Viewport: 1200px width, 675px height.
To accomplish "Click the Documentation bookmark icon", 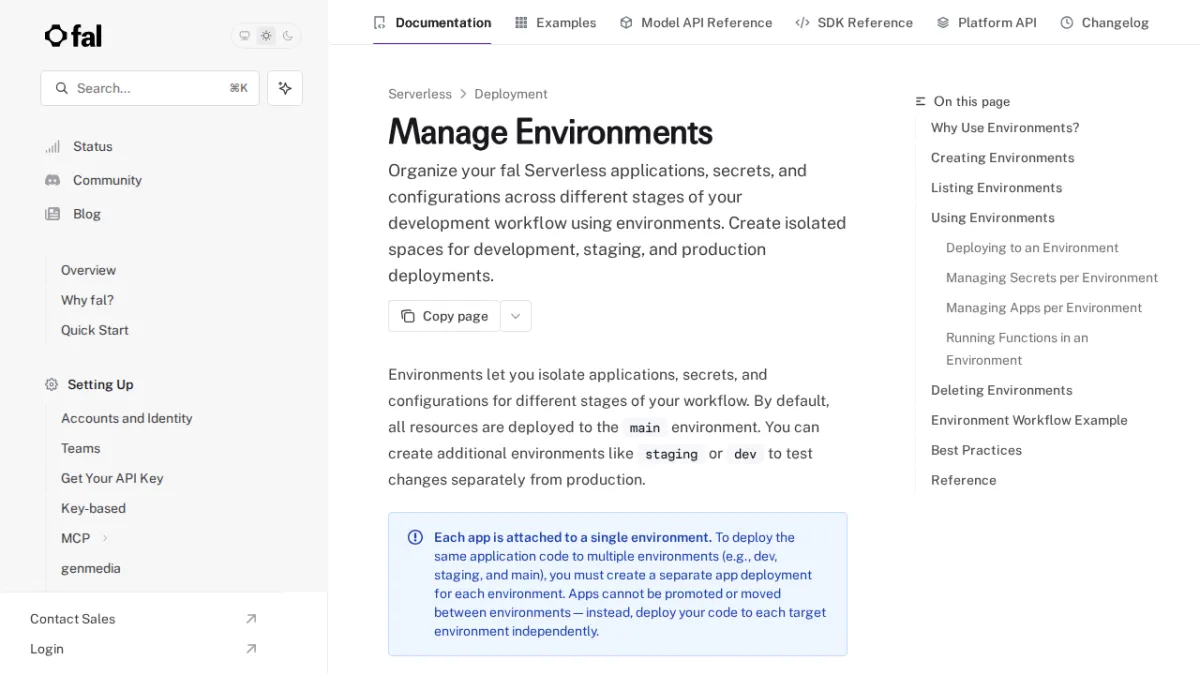I will click(x=379, y=22).
